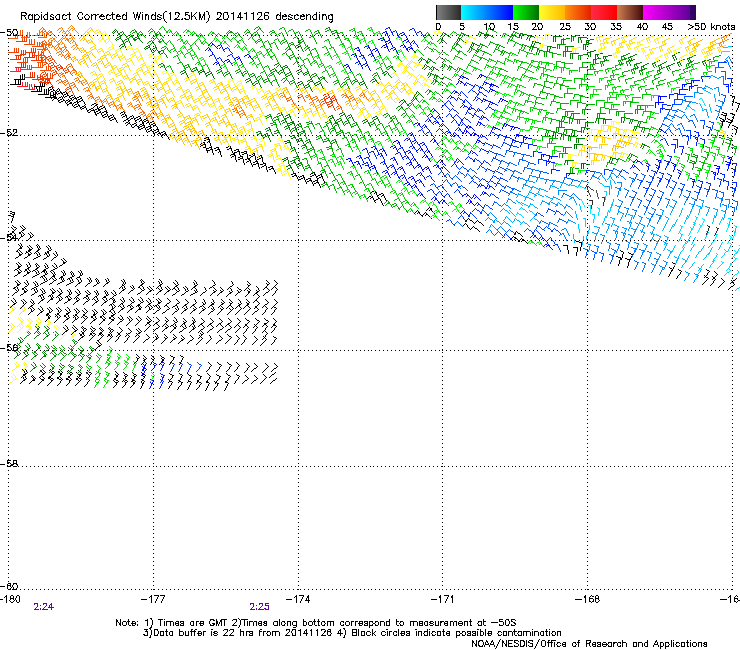
Task: Click the '-174' longitude axis label
Action: 298,599
